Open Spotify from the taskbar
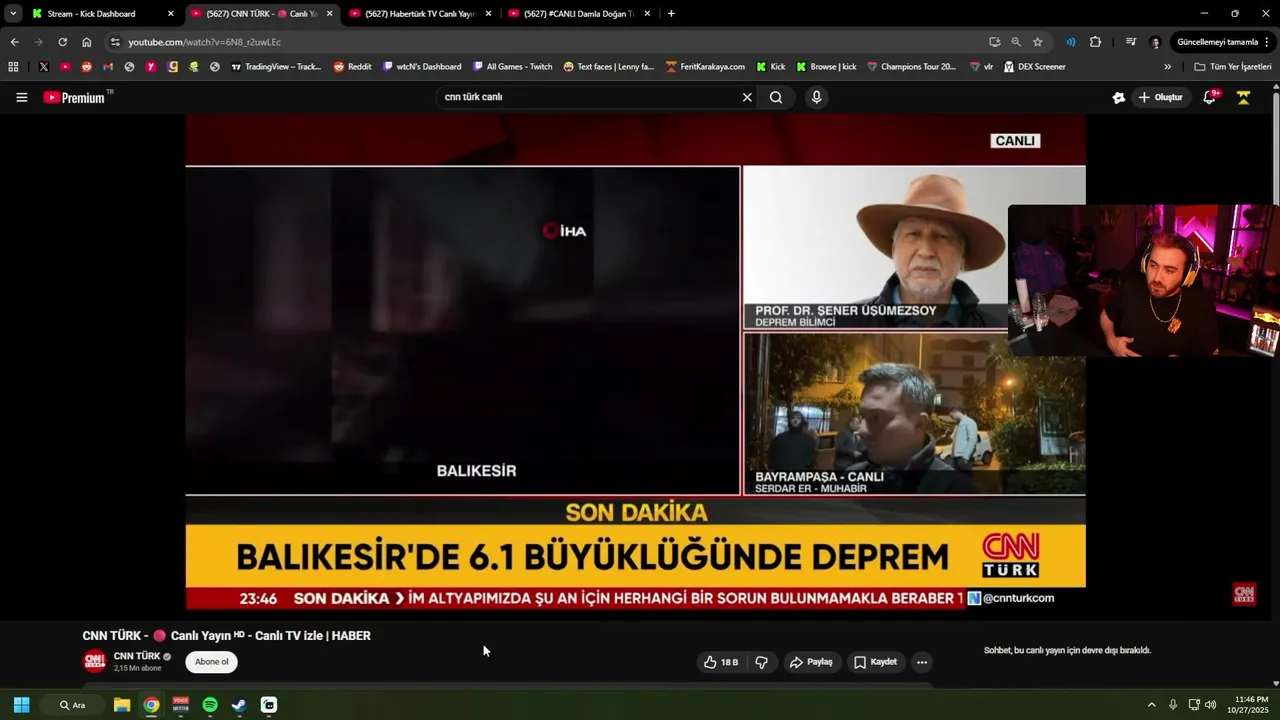This screenshot has height=720, width=1280. [210, 705]
